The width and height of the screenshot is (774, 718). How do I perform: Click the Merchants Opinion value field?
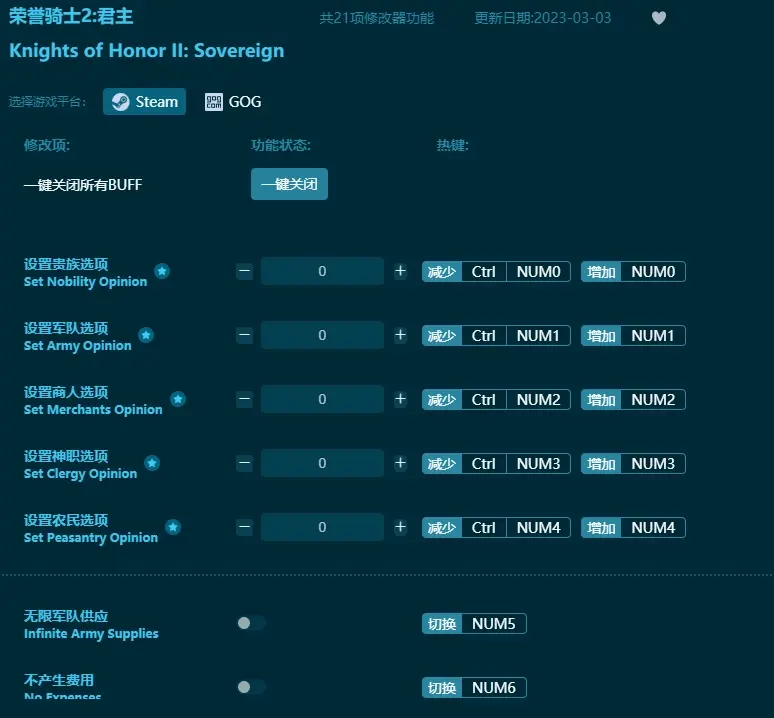(322, 399)
